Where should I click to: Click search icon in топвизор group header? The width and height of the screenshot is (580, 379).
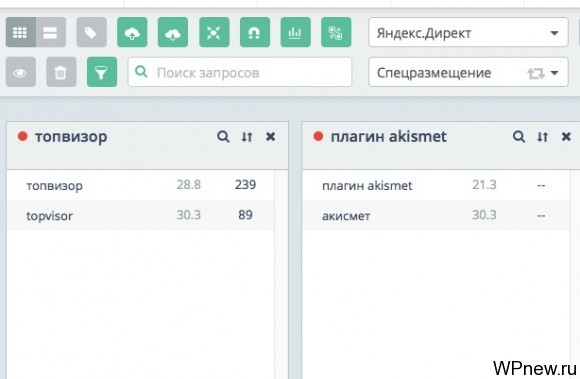coord(223,137)
